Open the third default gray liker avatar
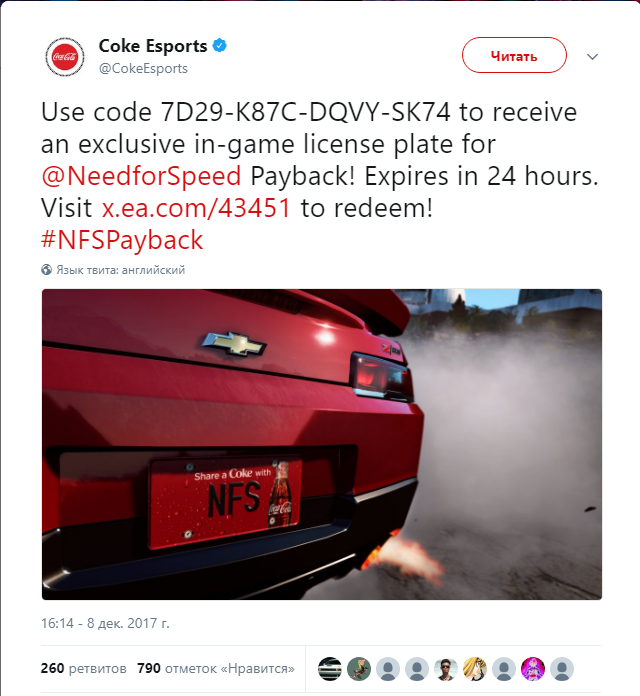The height and width of the screenshot is (696, 640). pos(504,668)
